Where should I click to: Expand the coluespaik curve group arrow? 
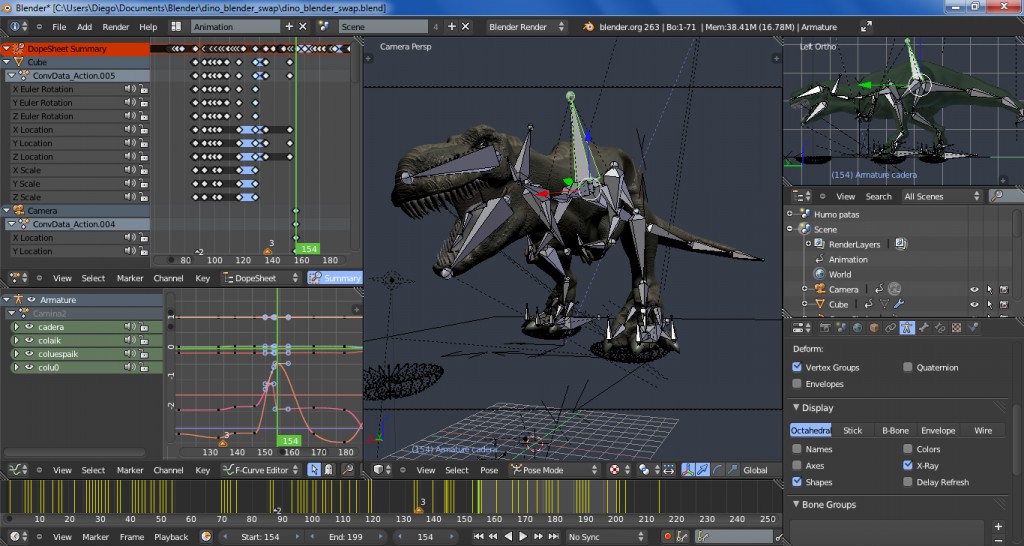click(16, 354)
